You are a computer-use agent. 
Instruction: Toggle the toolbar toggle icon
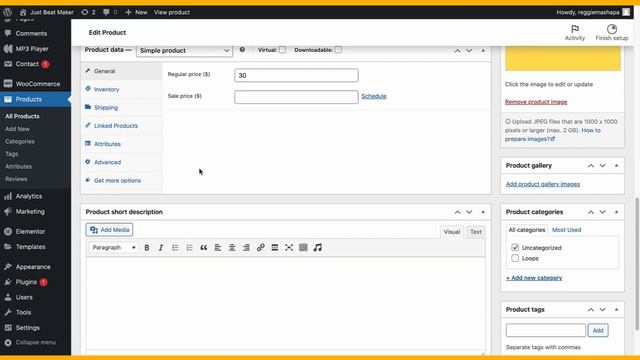pyautogui.click(x=303, y=247)
